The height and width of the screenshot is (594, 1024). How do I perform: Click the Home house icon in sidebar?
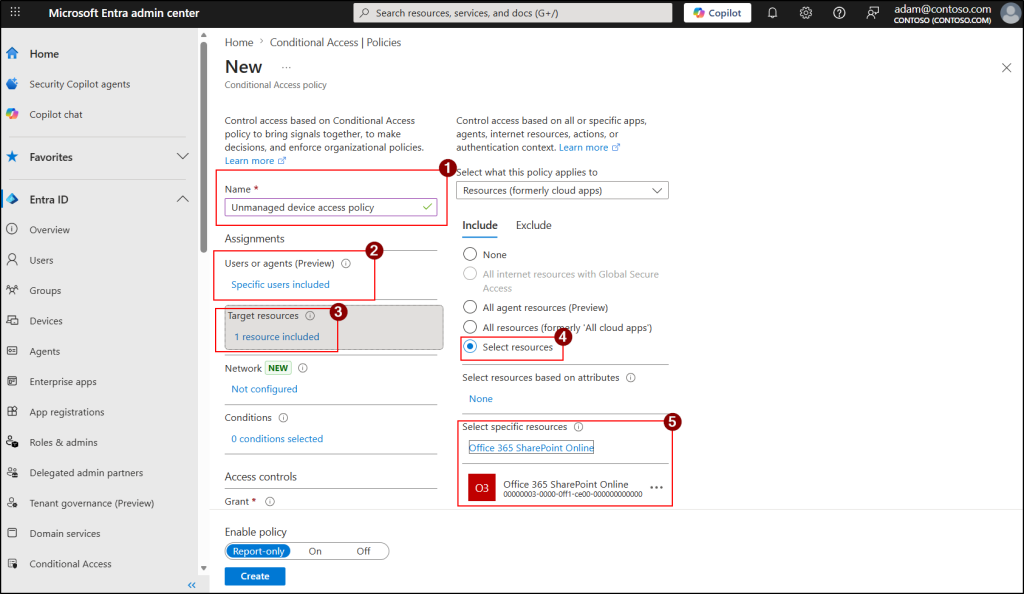coord(12,54)
